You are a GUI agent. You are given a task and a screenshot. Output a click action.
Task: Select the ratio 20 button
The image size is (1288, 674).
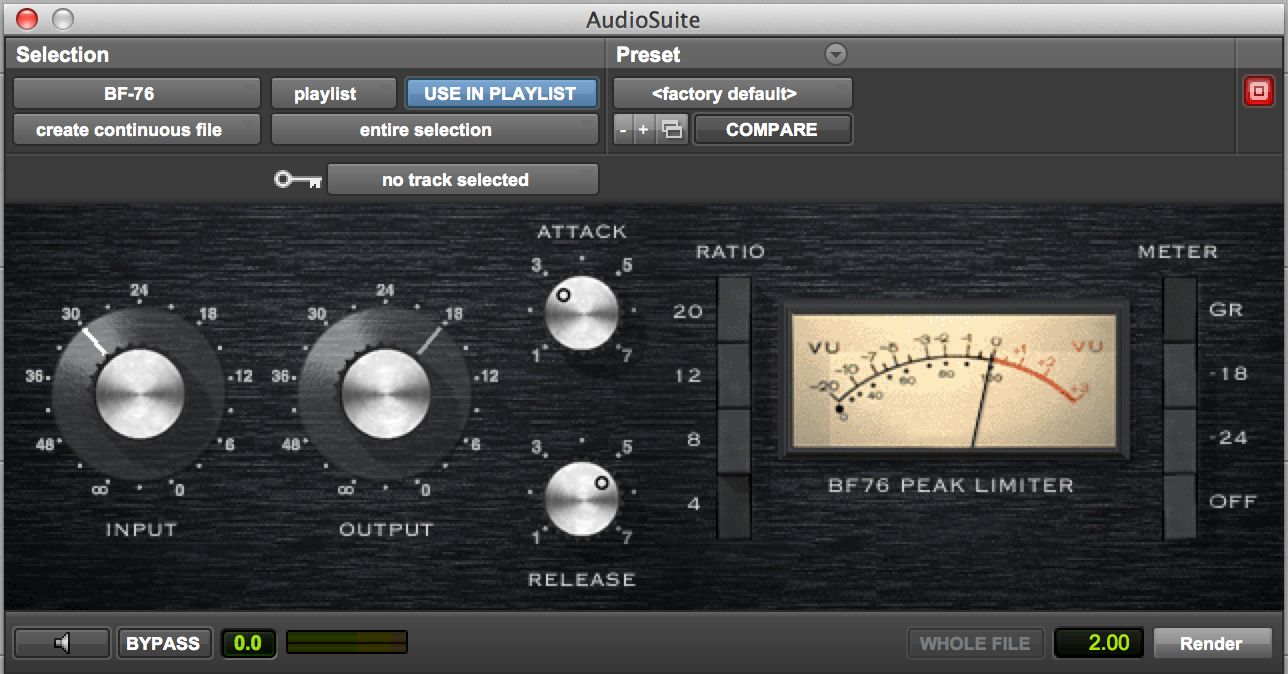(x=734, y=310)
